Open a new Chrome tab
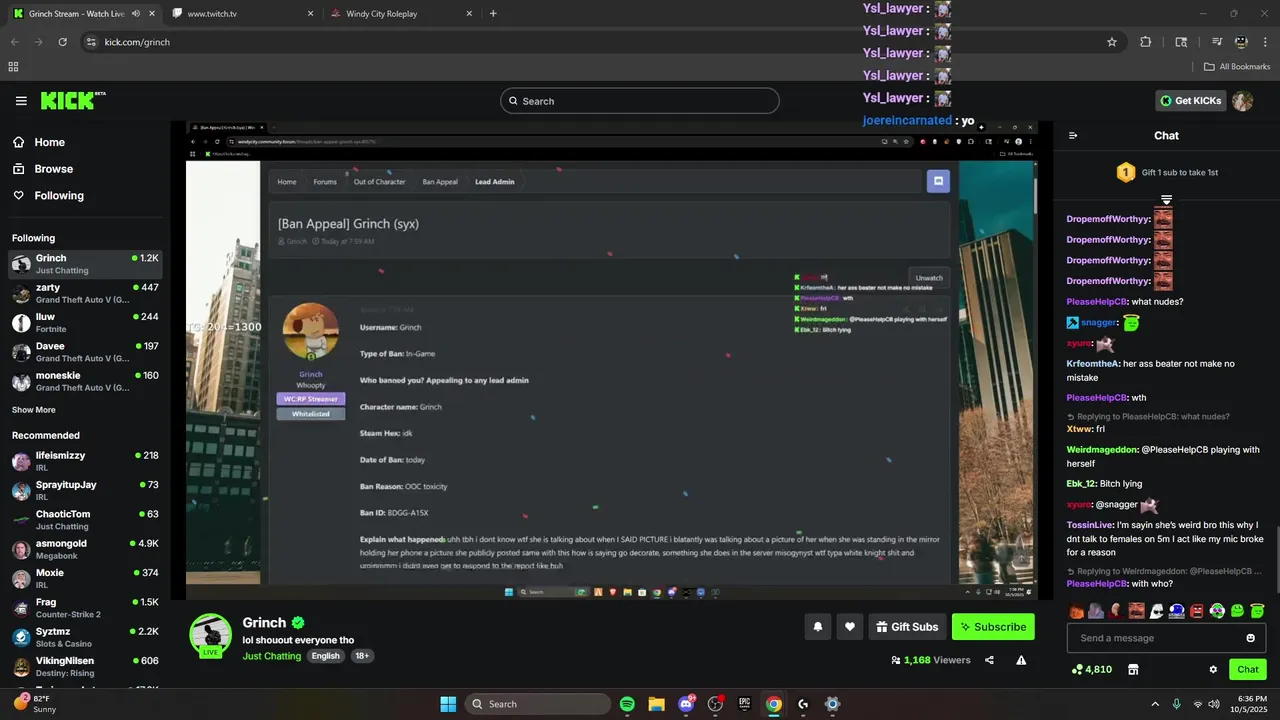 coord(493,14)
